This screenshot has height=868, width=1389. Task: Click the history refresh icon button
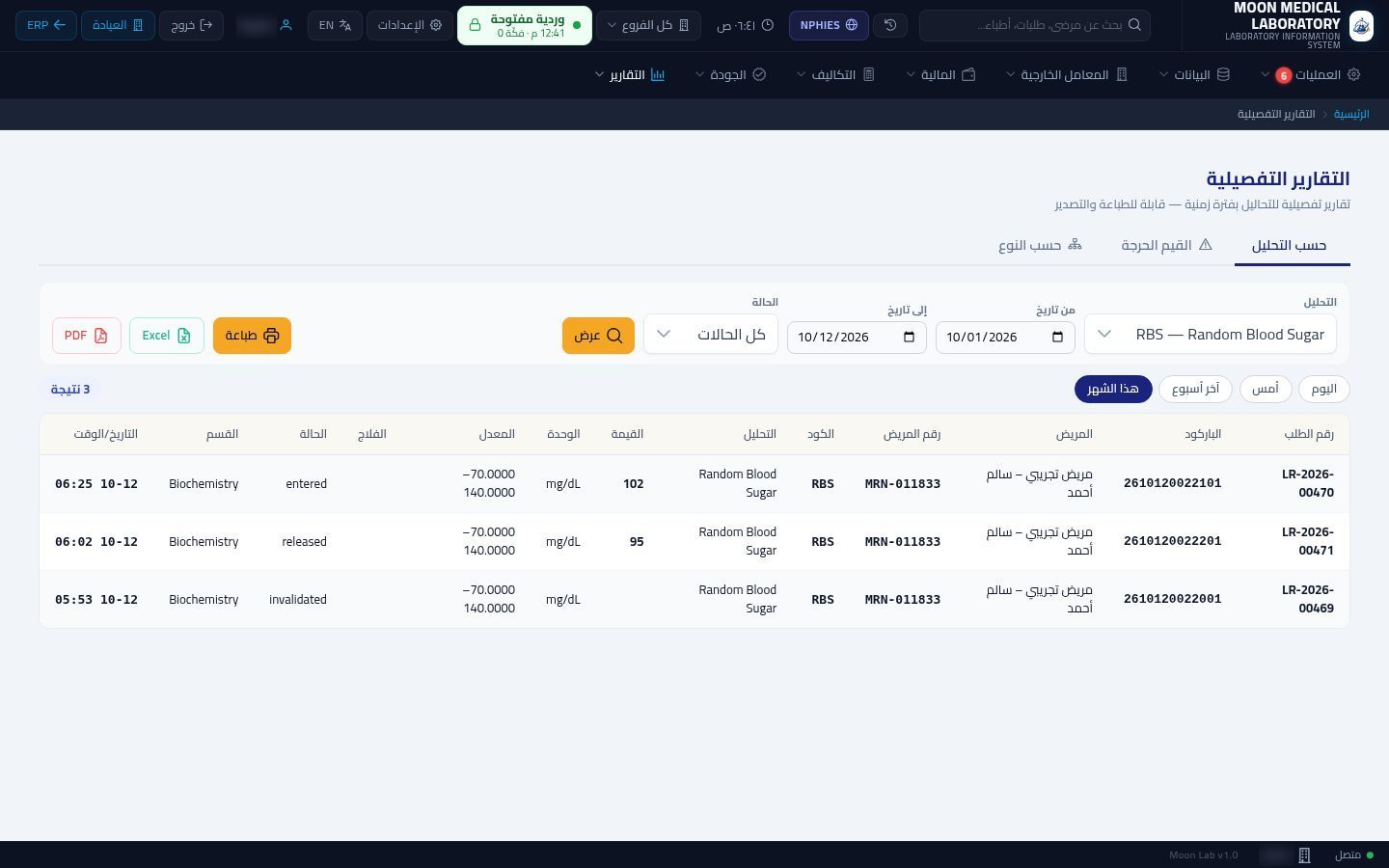890,25
